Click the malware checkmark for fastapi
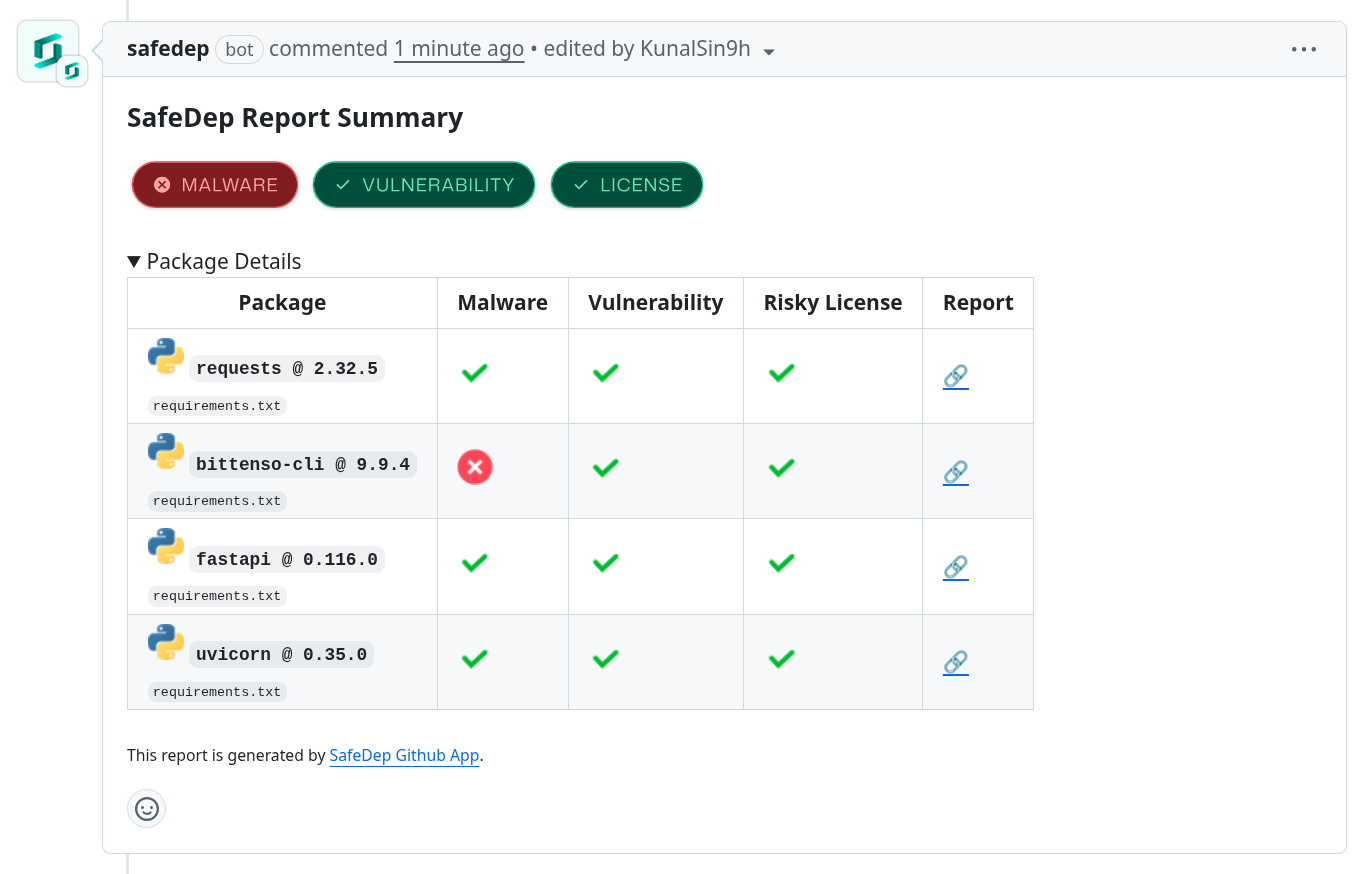This screenshot has height=874, width=1372. tap(475, 563)
